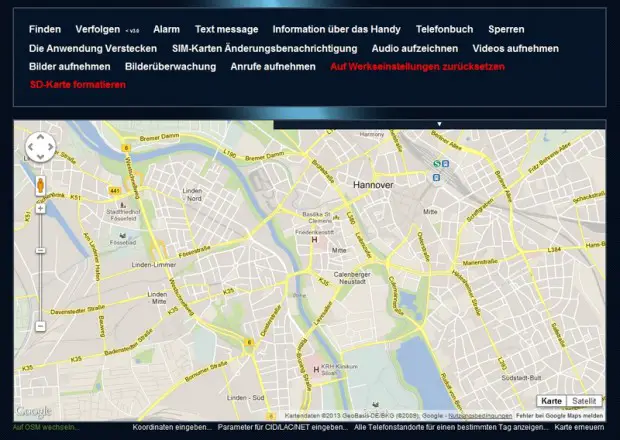Open Koordinaten eingeben

[x=172, y=427]
